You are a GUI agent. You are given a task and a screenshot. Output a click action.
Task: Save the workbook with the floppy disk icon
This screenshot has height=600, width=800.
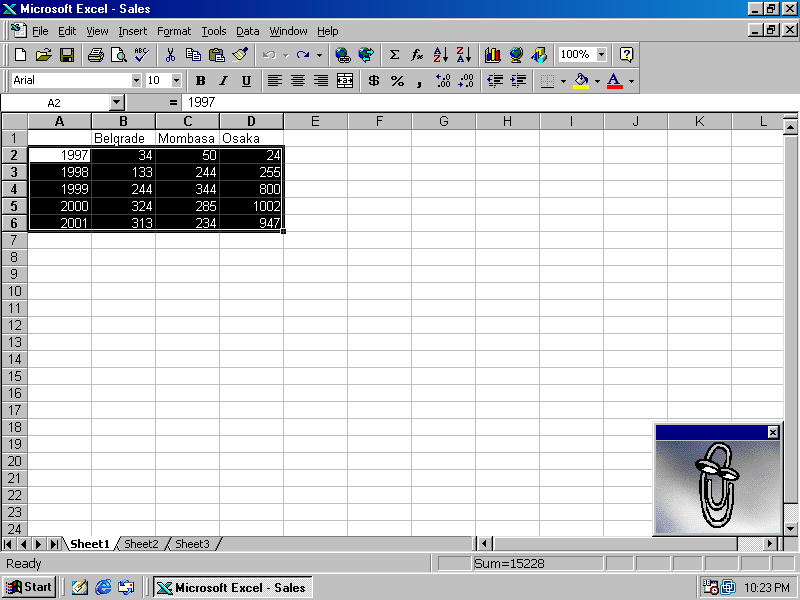tap(67, 55)
